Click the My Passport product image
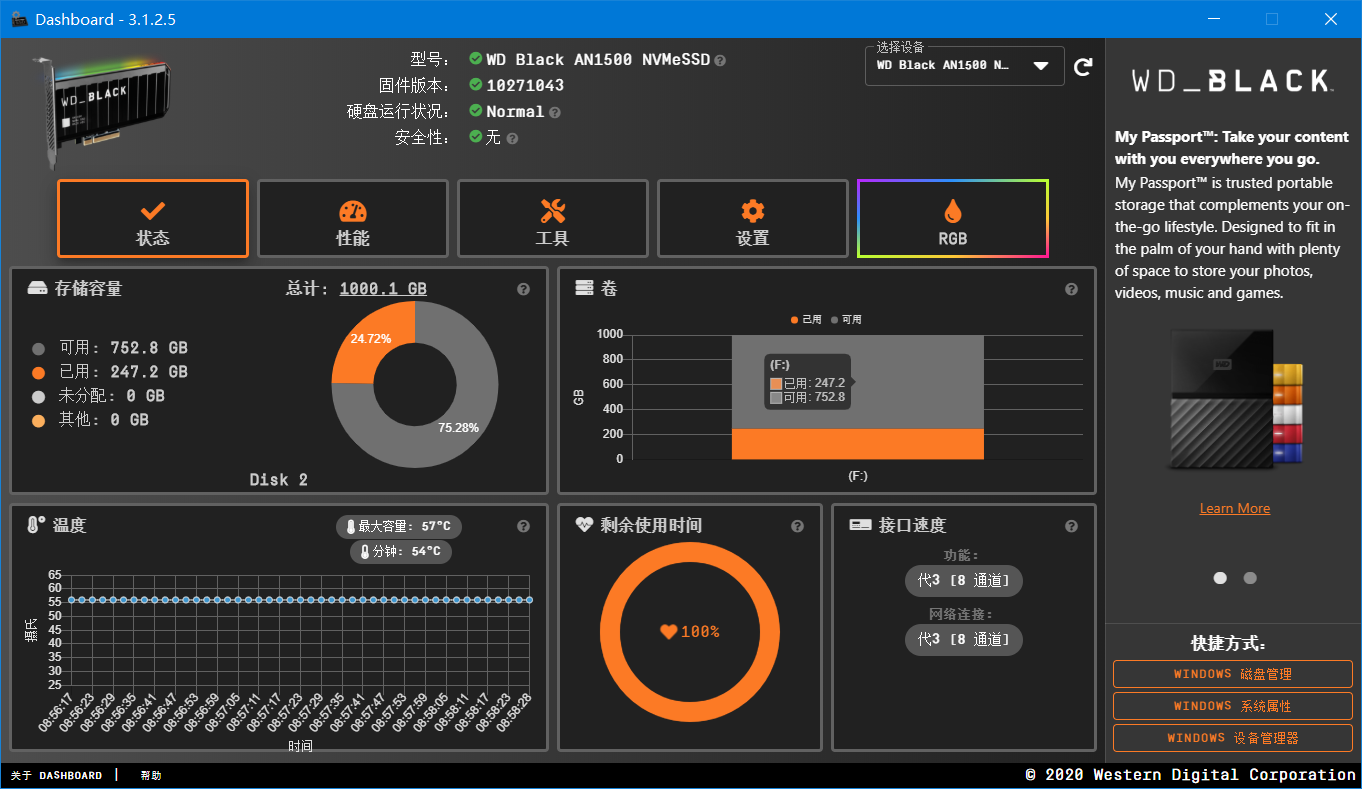The image size is (1362, 789). click(1235, 400)
